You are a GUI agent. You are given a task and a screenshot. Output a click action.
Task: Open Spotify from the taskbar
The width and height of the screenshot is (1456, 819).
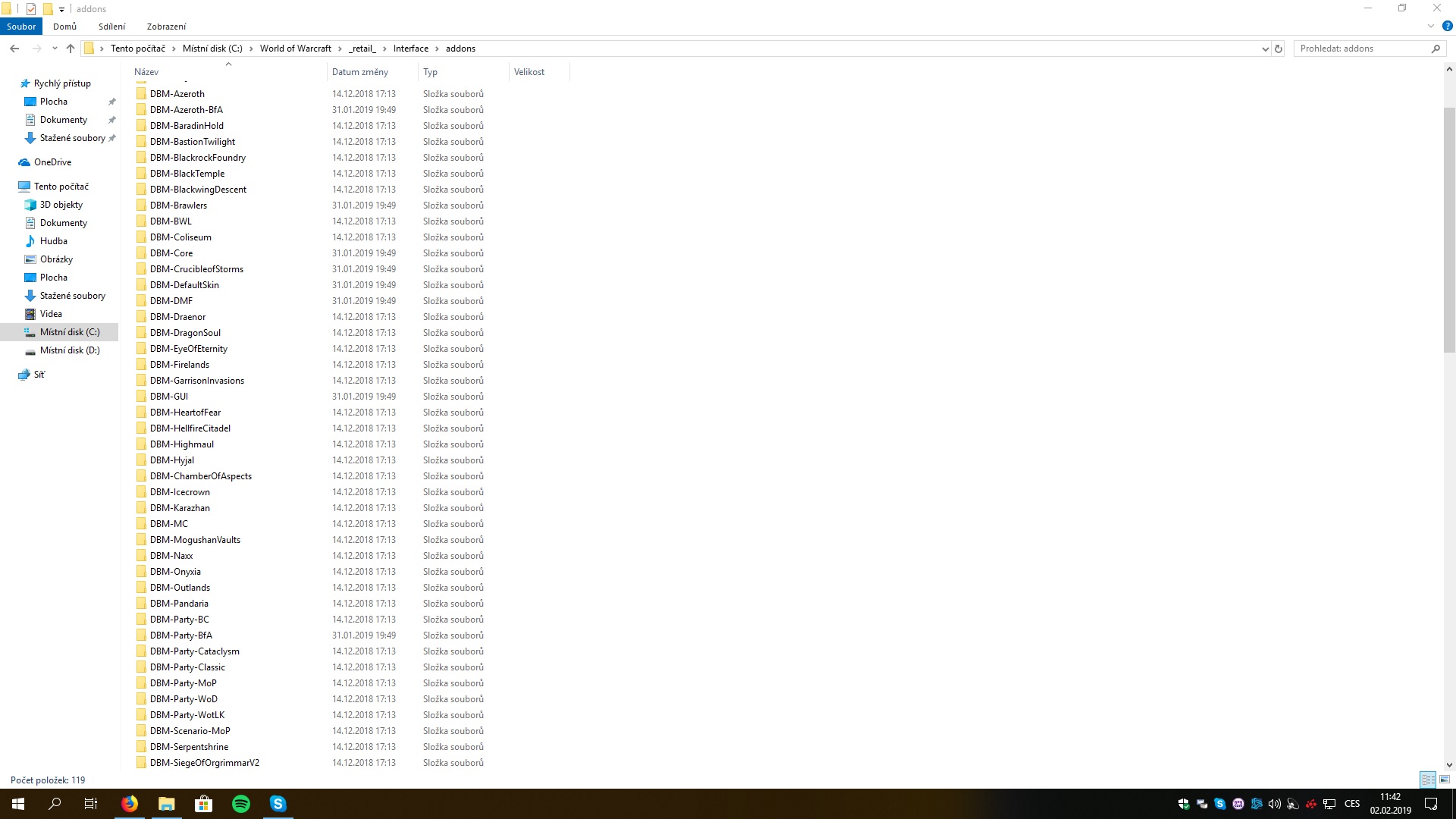coord(241,804)
